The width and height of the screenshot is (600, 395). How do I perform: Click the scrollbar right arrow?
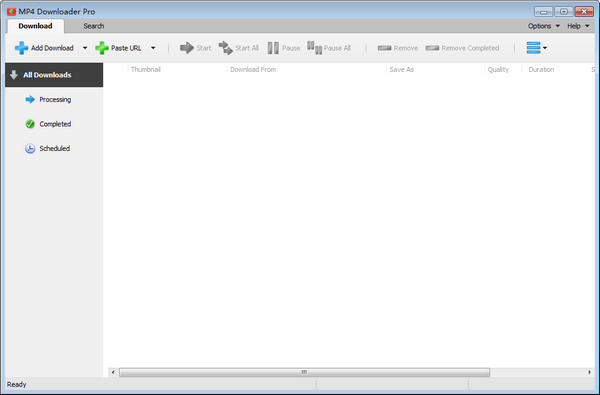click(589, 372)
